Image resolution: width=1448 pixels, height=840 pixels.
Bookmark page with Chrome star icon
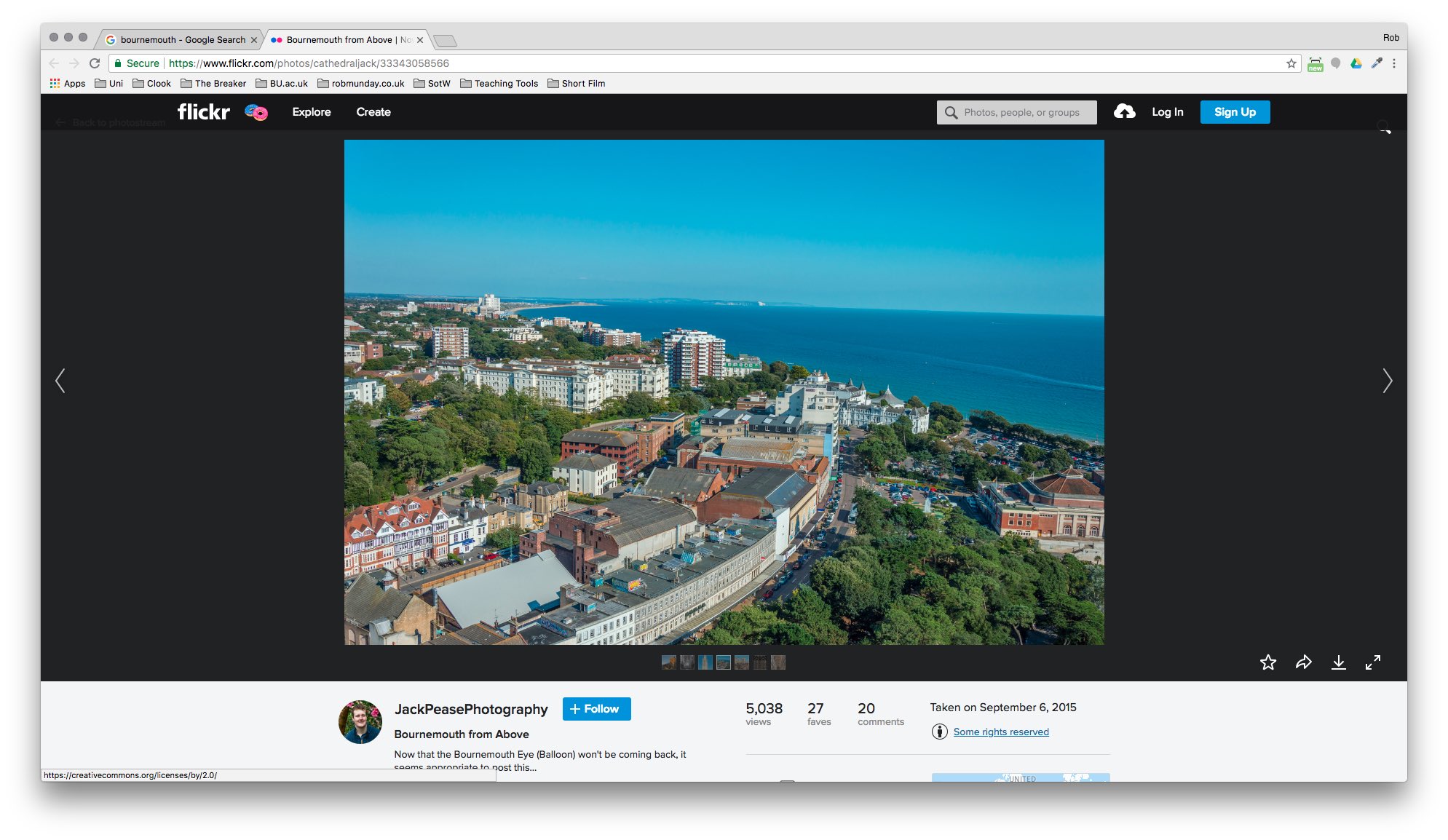(x=1291, y=63)
